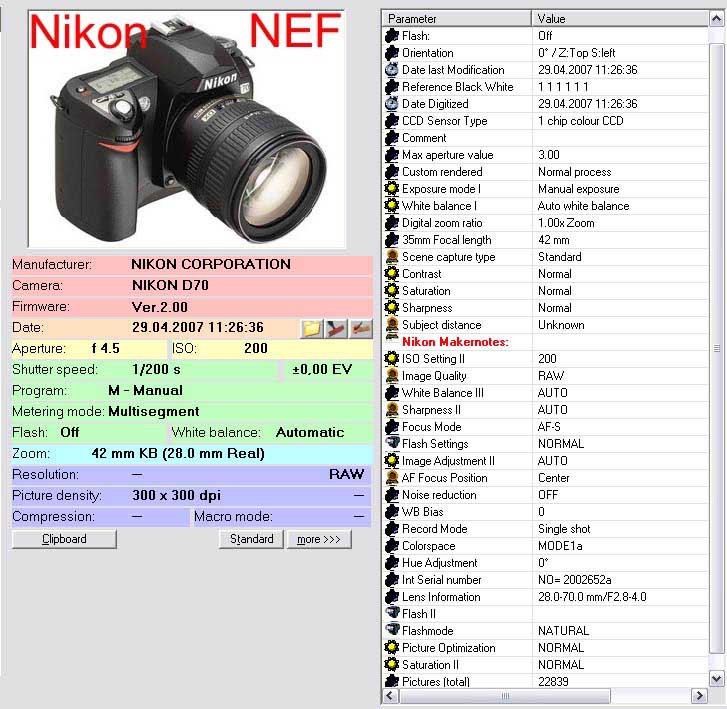Screen dimensions: 727x709
Task: Click the 'Ver.2.00' firmware text
Action: [x=159, y=307]
